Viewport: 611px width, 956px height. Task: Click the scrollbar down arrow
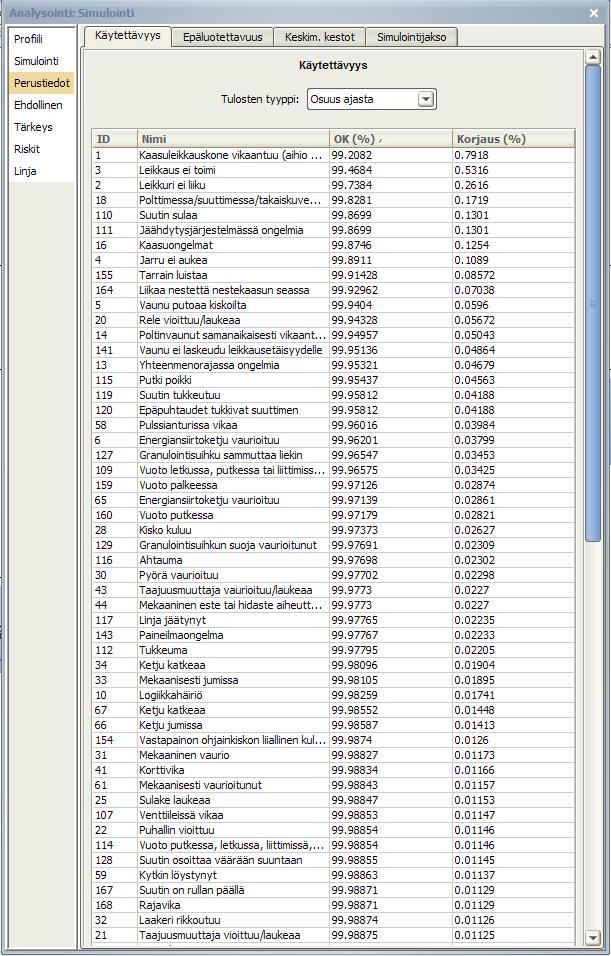click(x=592, y=936)
